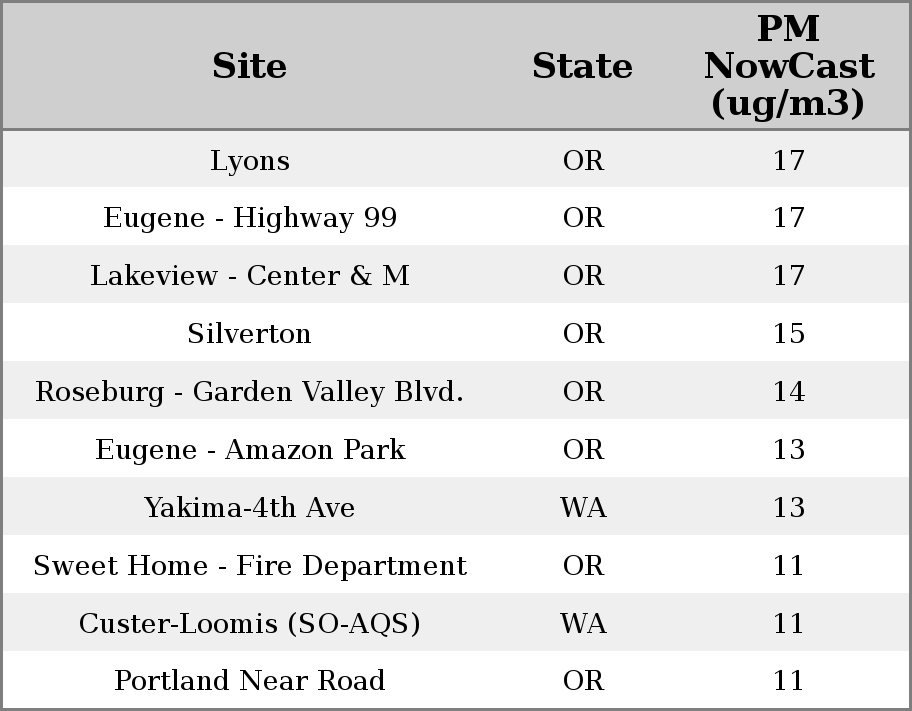Click the Lakeview - Center & M cell
Viewport: 912px width, 711px height.
tap(250, 276)
